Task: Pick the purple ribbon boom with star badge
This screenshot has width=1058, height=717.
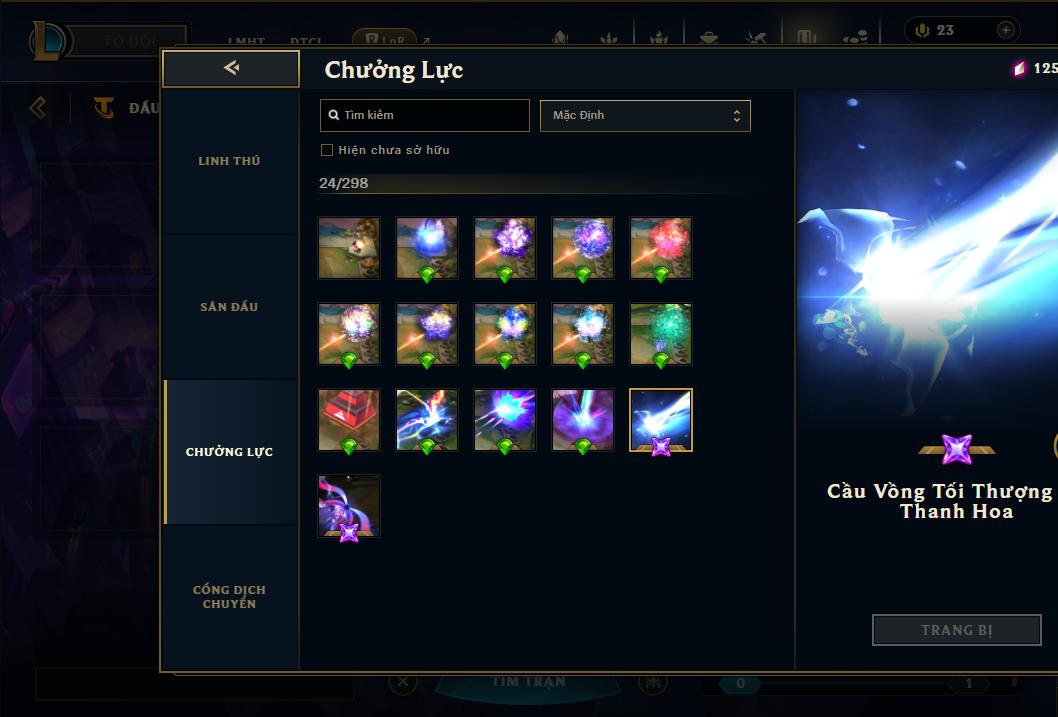Action: coord(349,506)
